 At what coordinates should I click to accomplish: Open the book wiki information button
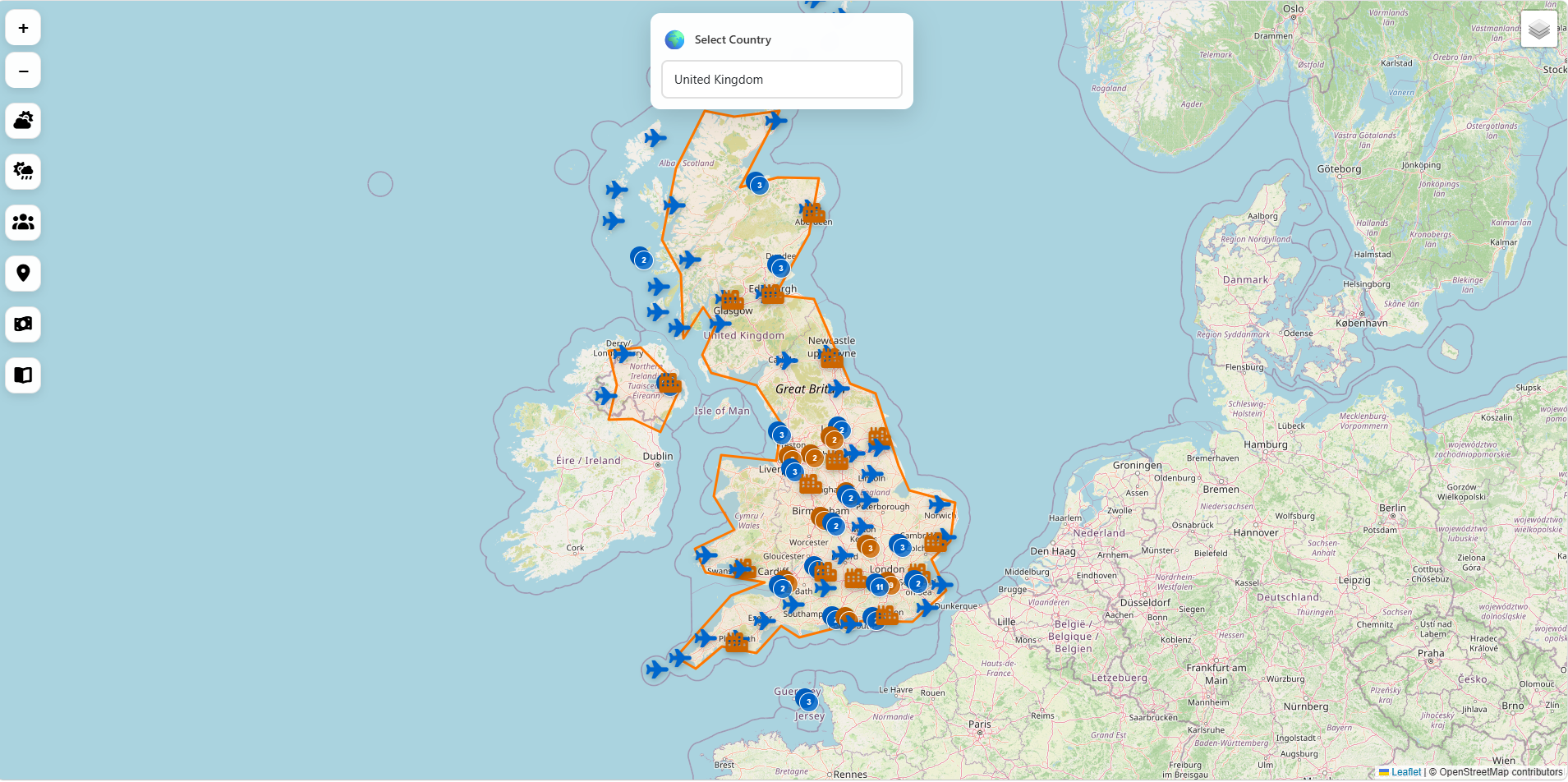(23, 375)
